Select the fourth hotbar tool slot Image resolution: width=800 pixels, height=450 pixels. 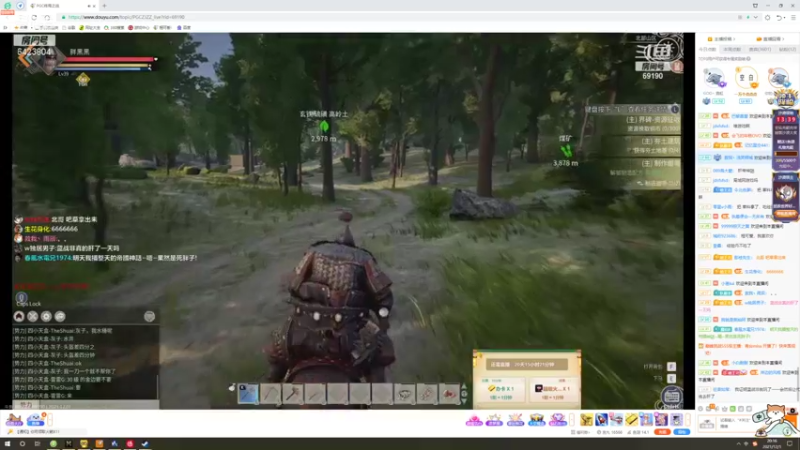pyautogui.click(x=315, y=393)
